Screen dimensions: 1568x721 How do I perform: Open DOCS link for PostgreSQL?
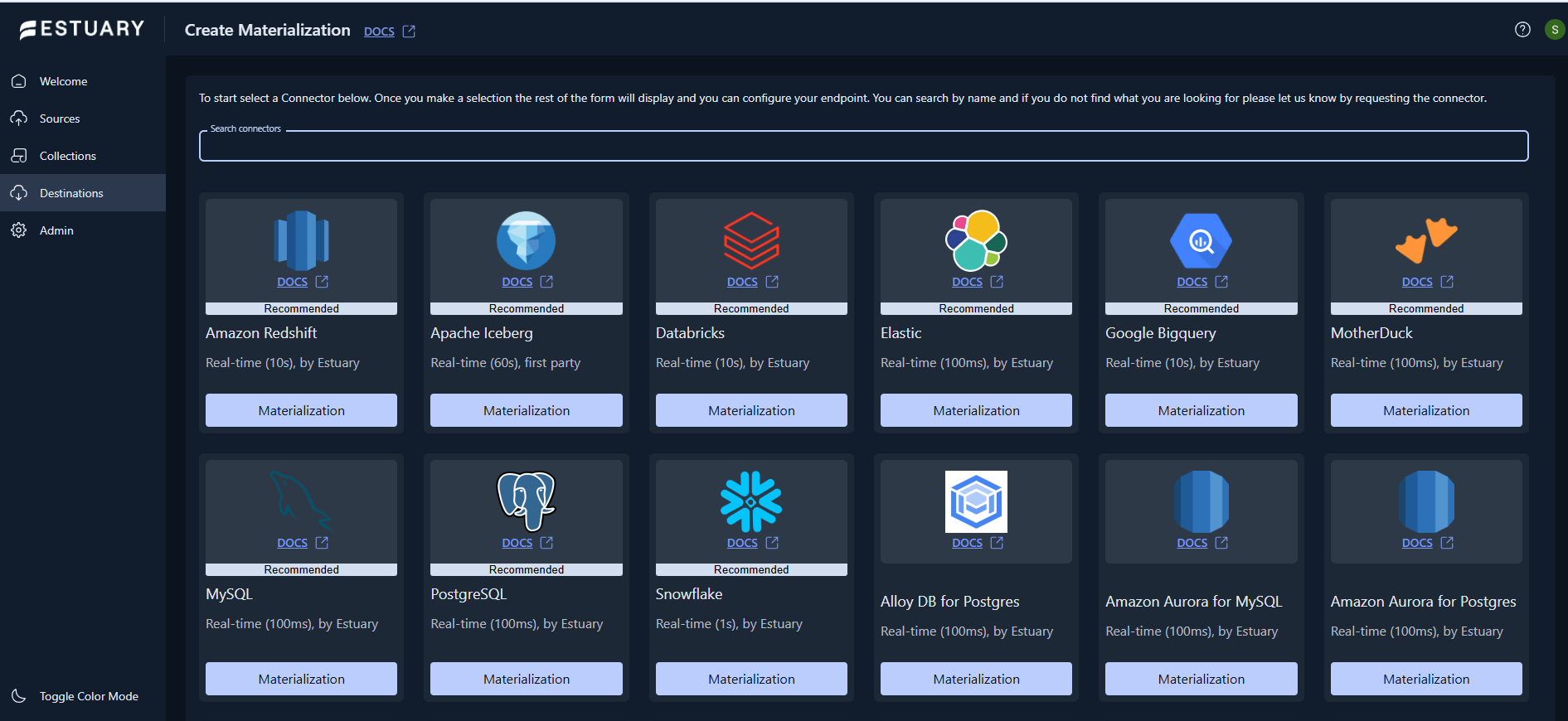pos(517,543)
